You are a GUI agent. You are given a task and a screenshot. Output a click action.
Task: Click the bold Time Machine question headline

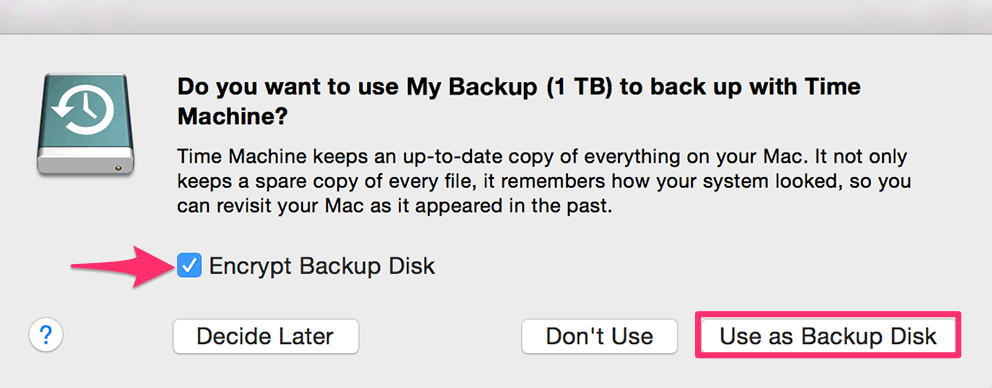[x=519, y=101]
